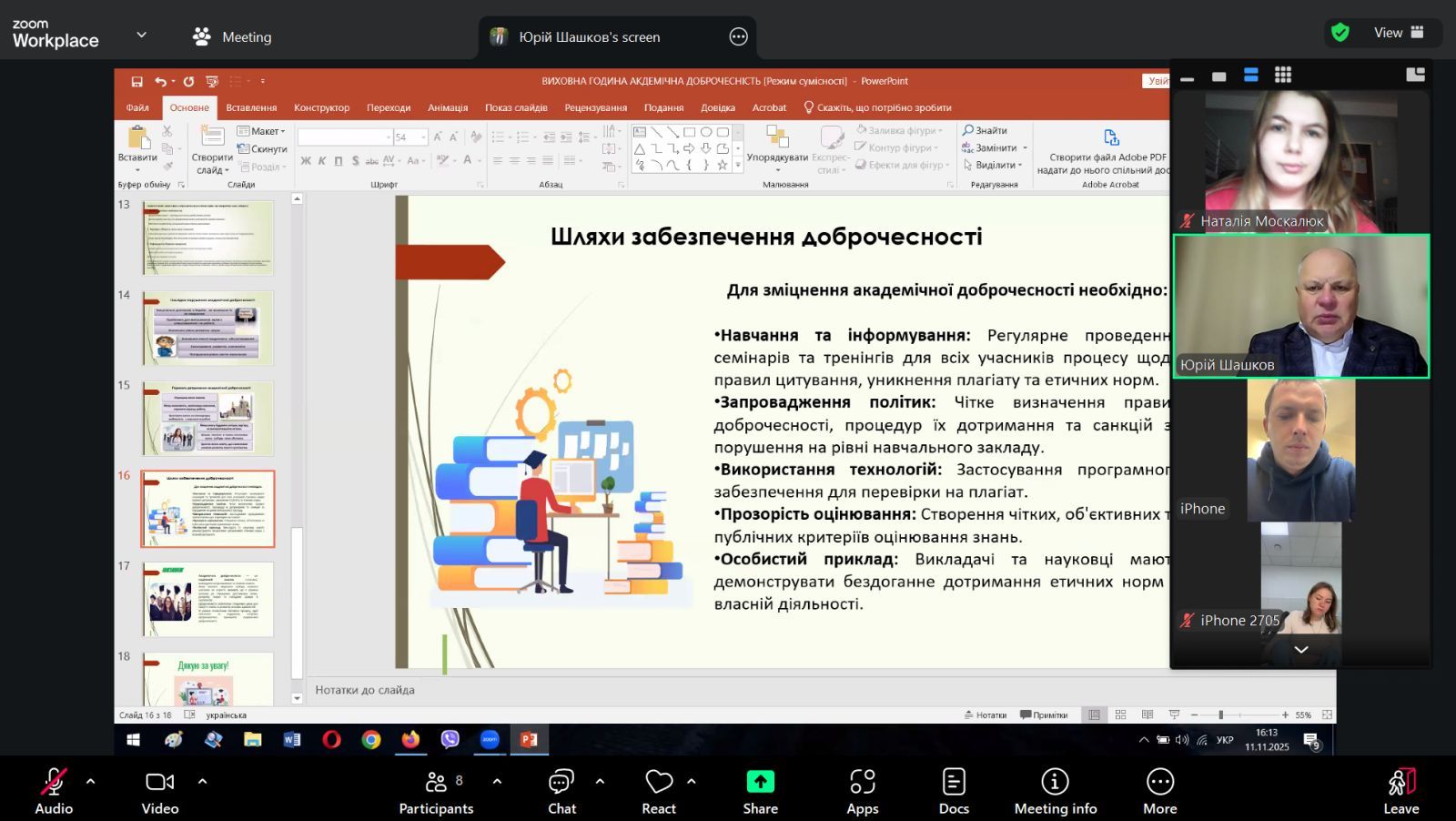Screen dimensions: 1456x821
Task: Select Юрій Шашков's video tile
Action: click(x=1300, y=306)
